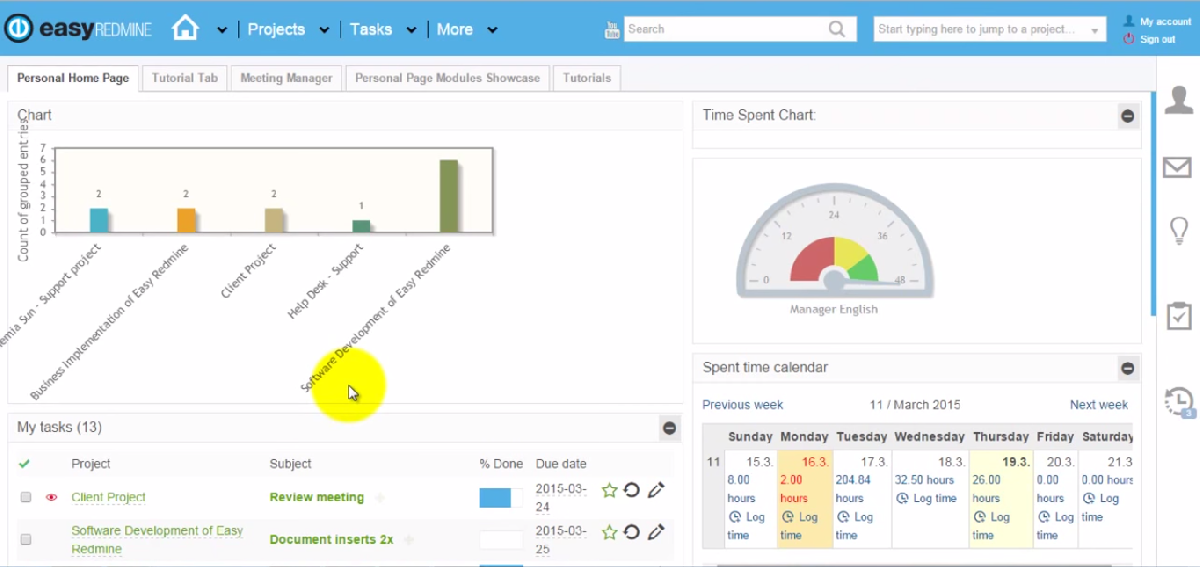The image size is (1200, 567).
Task: Edit Review meeting with pencil icon
Action: (x=656, y=490)
